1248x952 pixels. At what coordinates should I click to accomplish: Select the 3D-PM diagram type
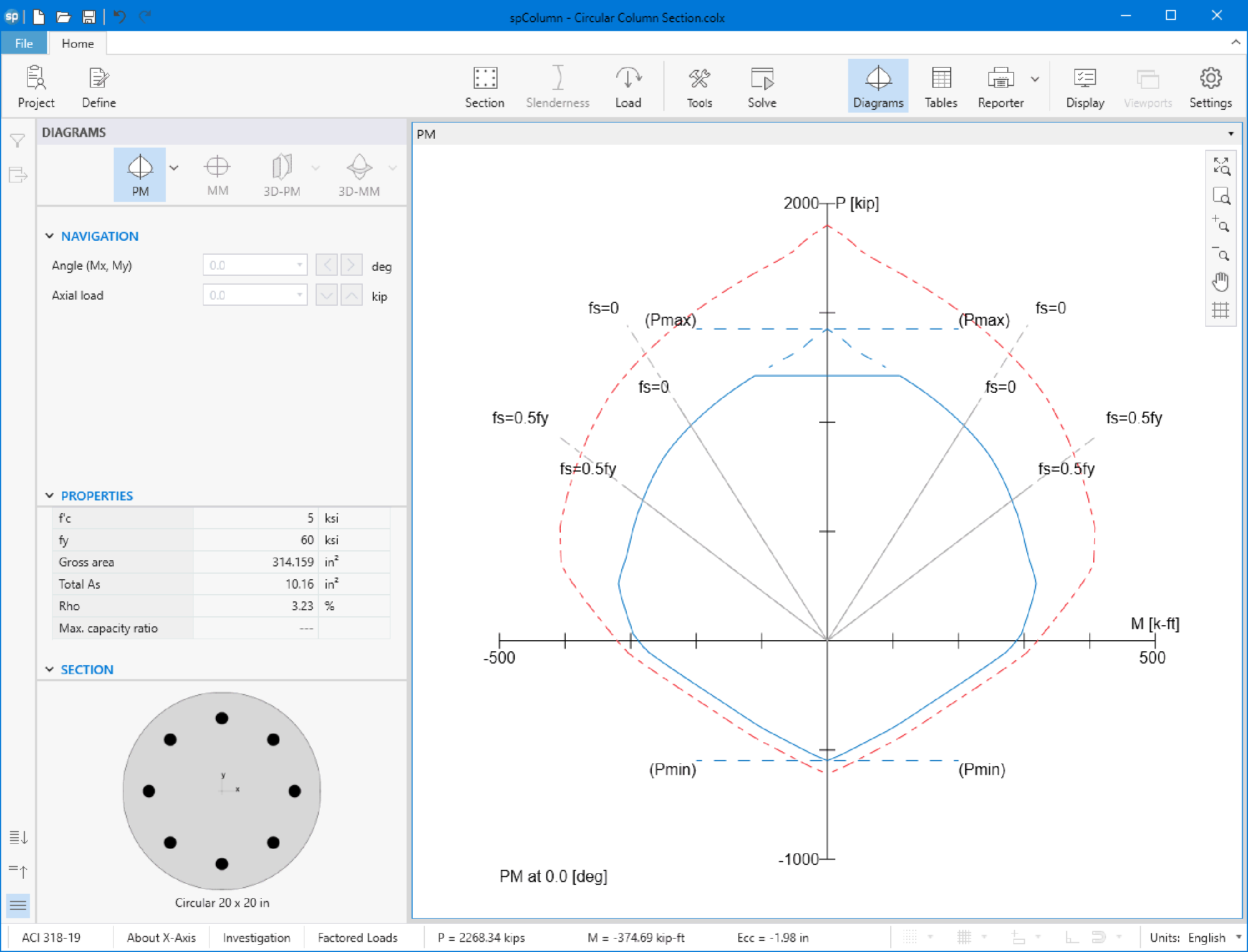pyautogui.click(x=282, y=175)
